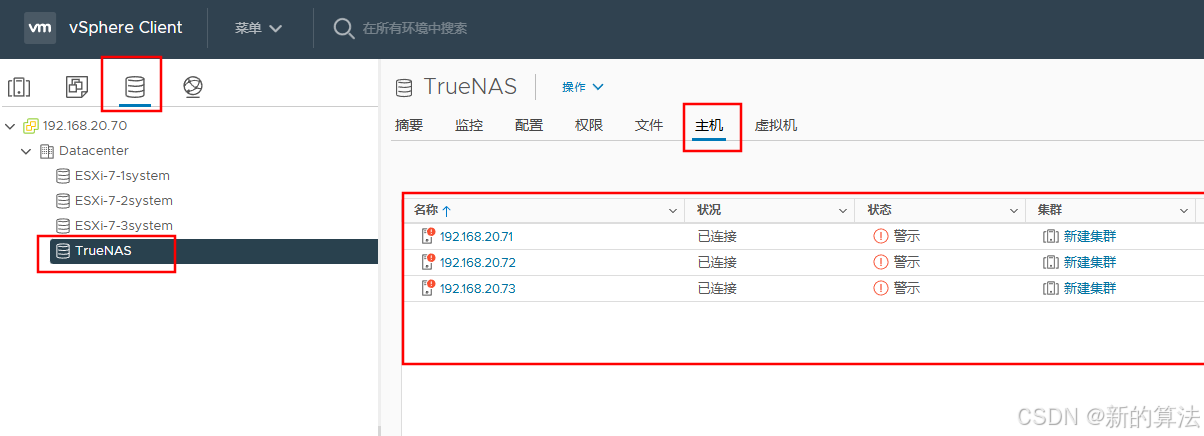Image resolution: width=1204 pixels, height=436 pixels.
Task: Open 新建集群 link in 192.168.20.71 row
Action: (1090, 237)
